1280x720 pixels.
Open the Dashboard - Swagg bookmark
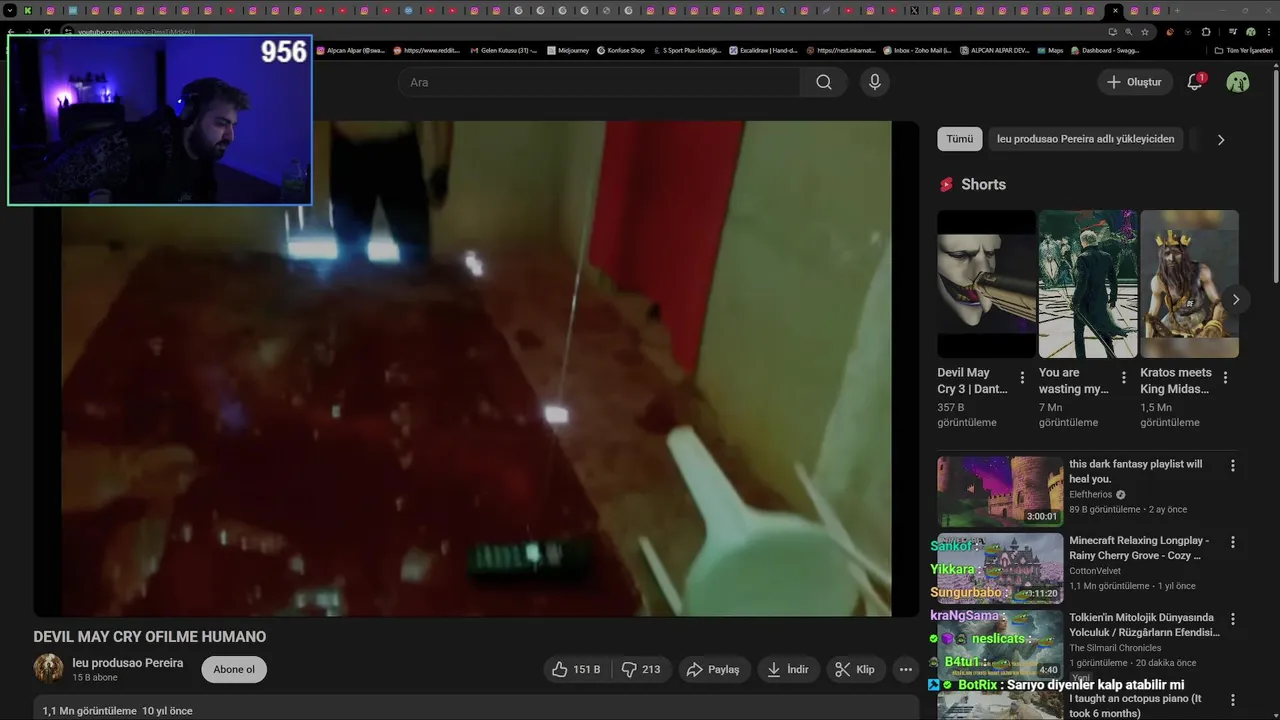(1104, 50)
